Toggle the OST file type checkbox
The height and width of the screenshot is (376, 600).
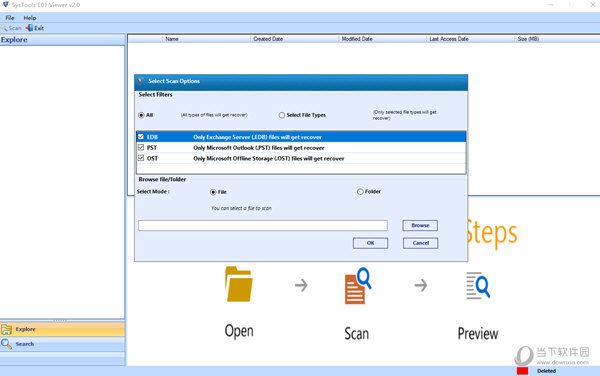tap(141, 158)
